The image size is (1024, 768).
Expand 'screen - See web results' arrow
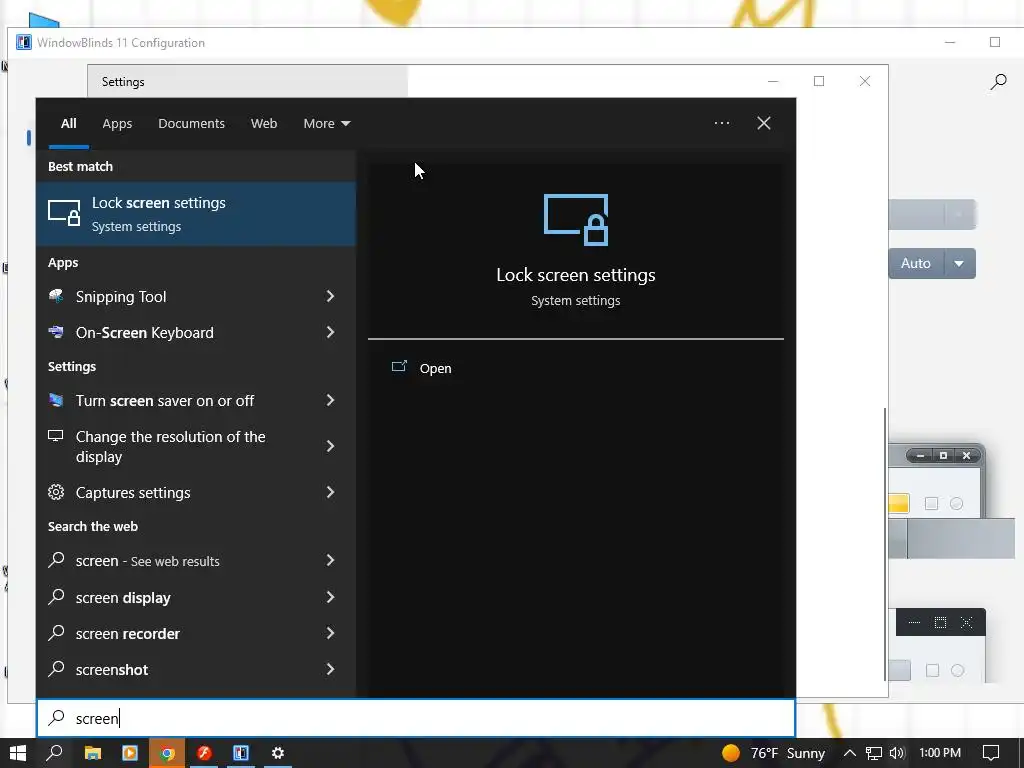click(330, 560)
